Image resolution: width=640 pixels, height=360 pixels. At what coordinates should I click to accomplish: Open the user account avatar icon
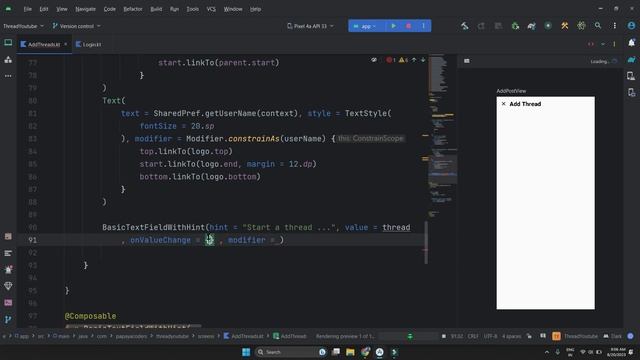pos(631,26)
